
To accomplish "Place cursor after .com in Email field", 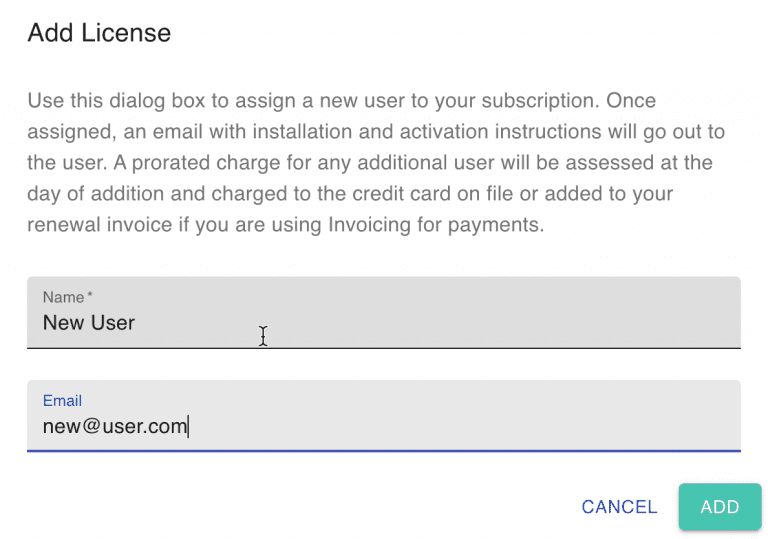I will 189,427.
